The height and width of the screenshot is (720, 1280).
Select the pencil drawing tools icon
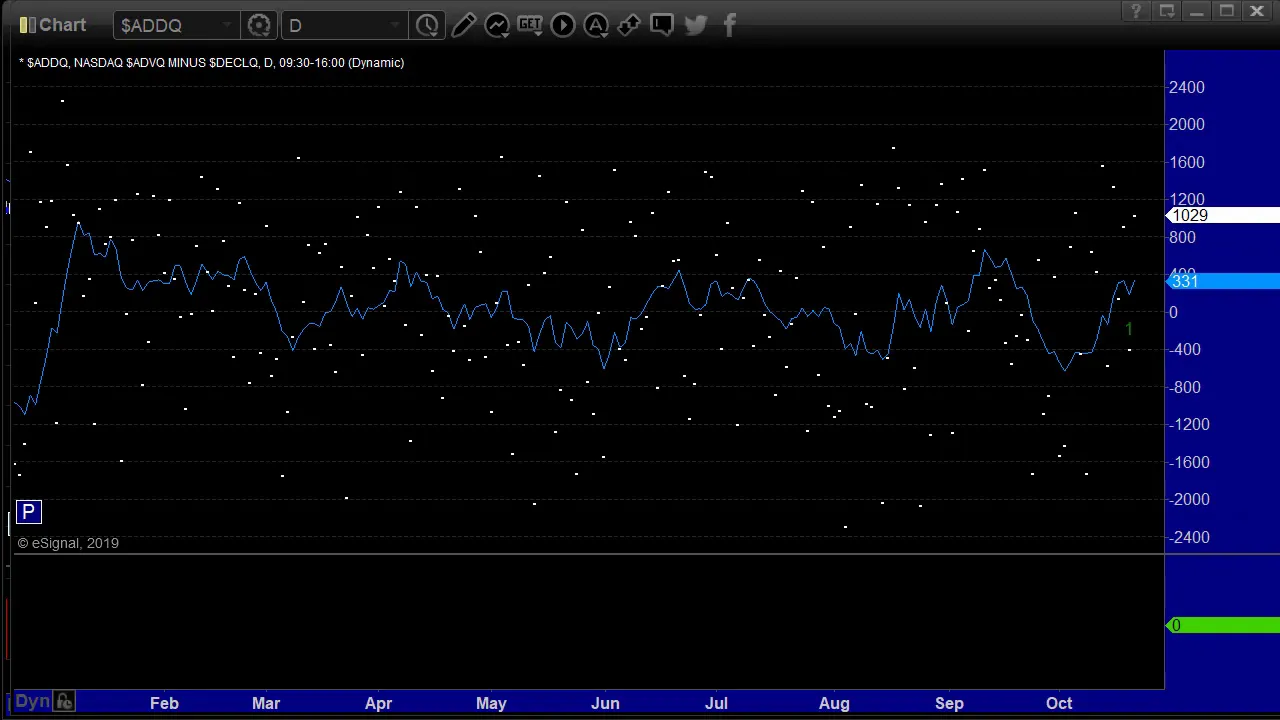pyautogui.click(x=464, y=25)
